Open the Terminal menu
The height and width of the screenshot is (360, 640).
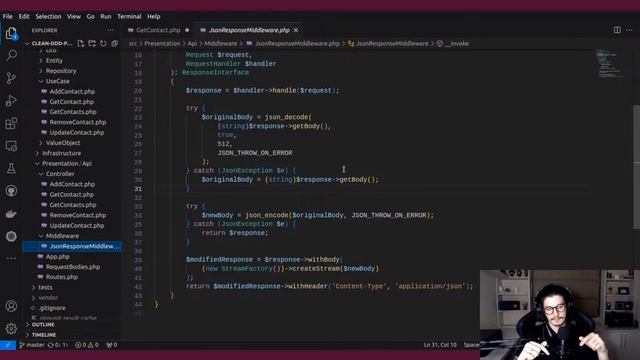point(129,16)
